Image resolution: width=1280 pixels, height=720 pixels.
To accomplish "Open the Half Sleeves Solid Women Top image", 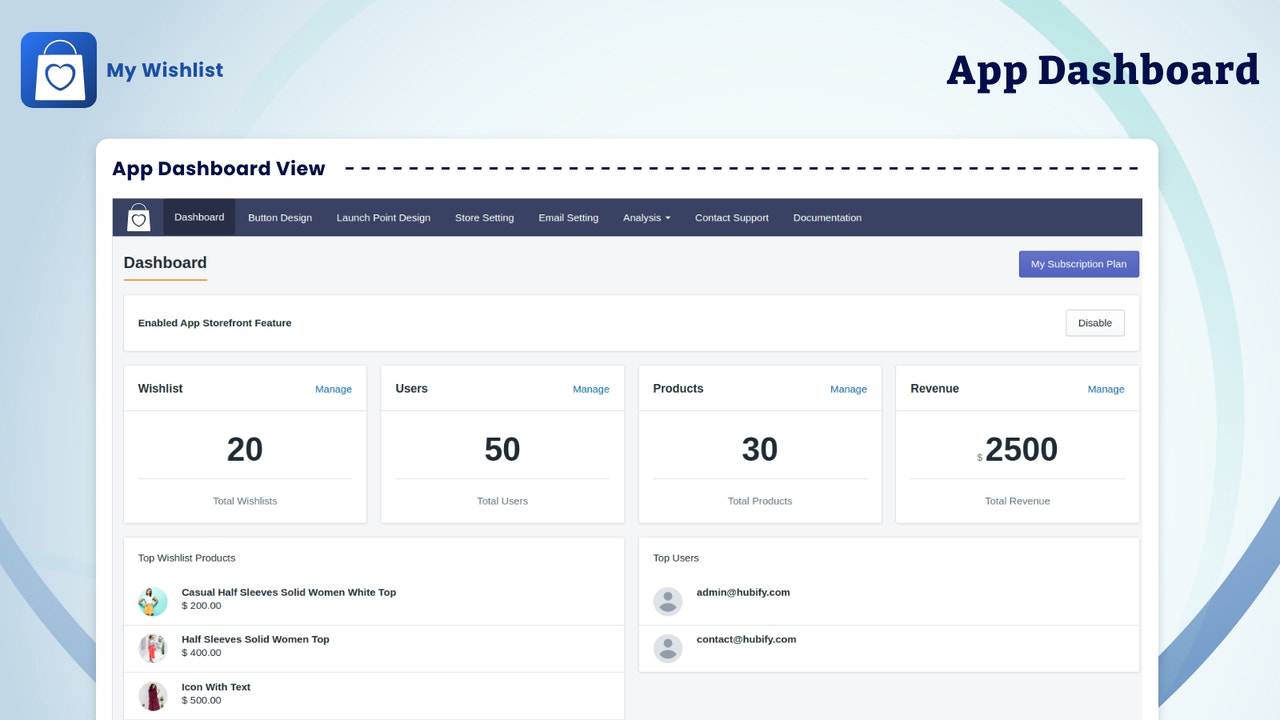I will click(152, 648).
